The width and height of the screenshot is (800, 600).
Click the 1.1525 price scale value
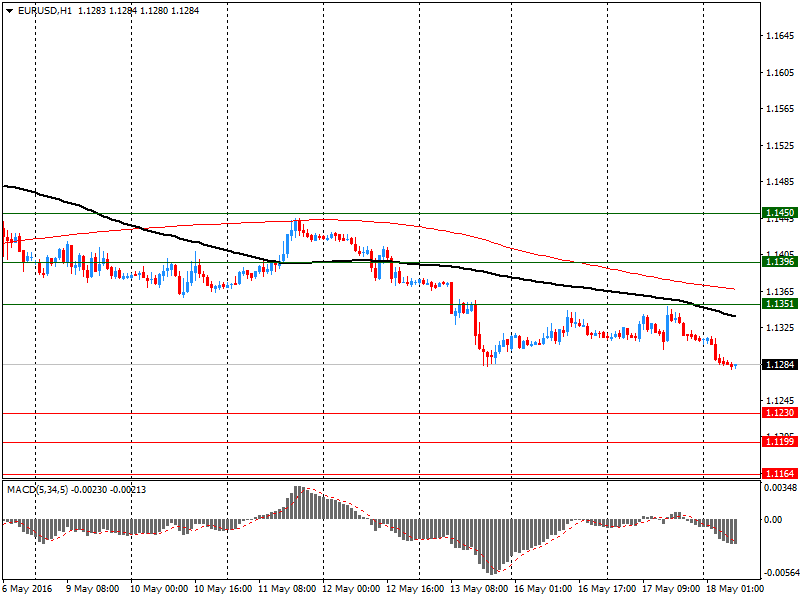coord(780,145)
